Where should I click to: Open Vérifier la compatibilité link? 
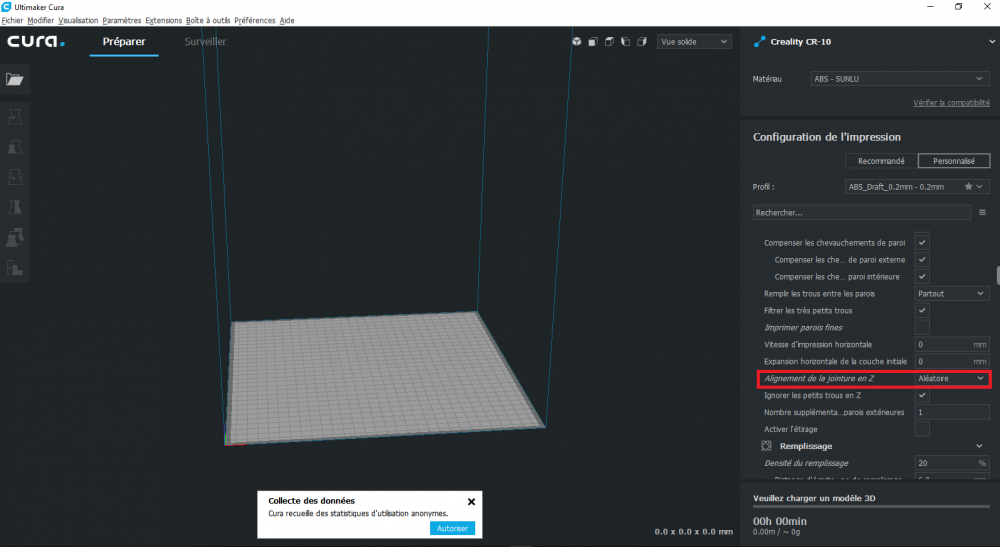click(x=951, y=103)
